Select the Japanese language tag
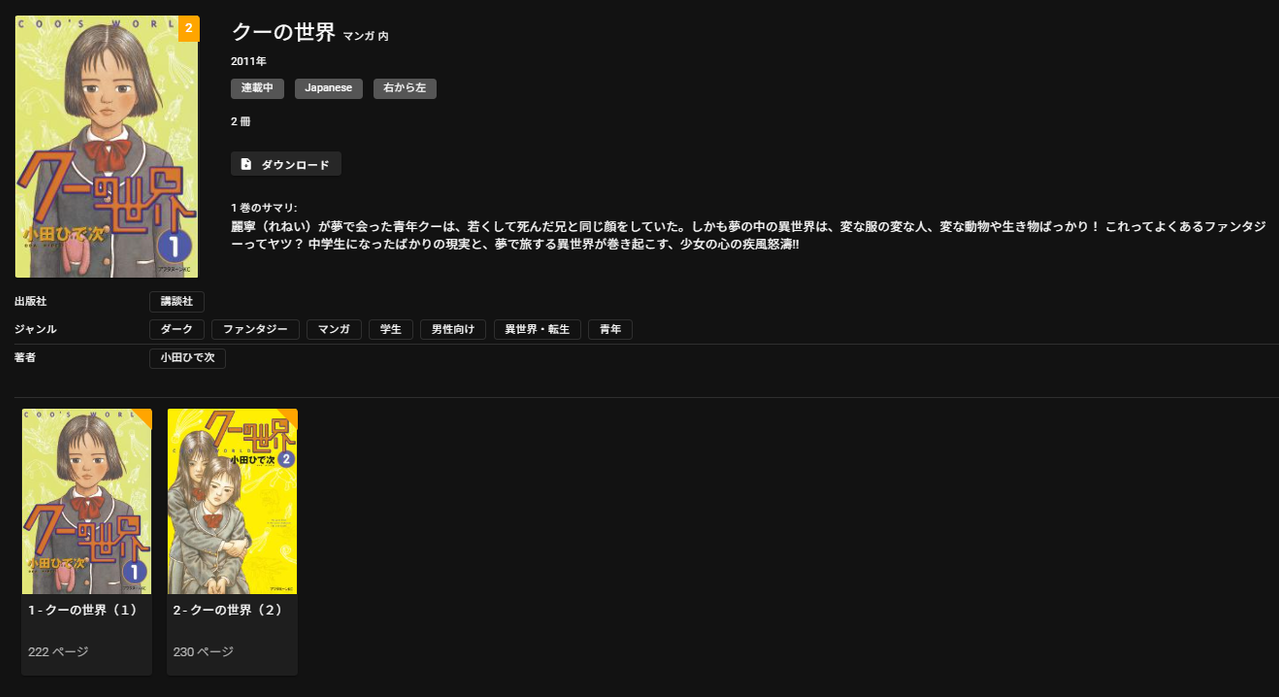 [328, 88]
